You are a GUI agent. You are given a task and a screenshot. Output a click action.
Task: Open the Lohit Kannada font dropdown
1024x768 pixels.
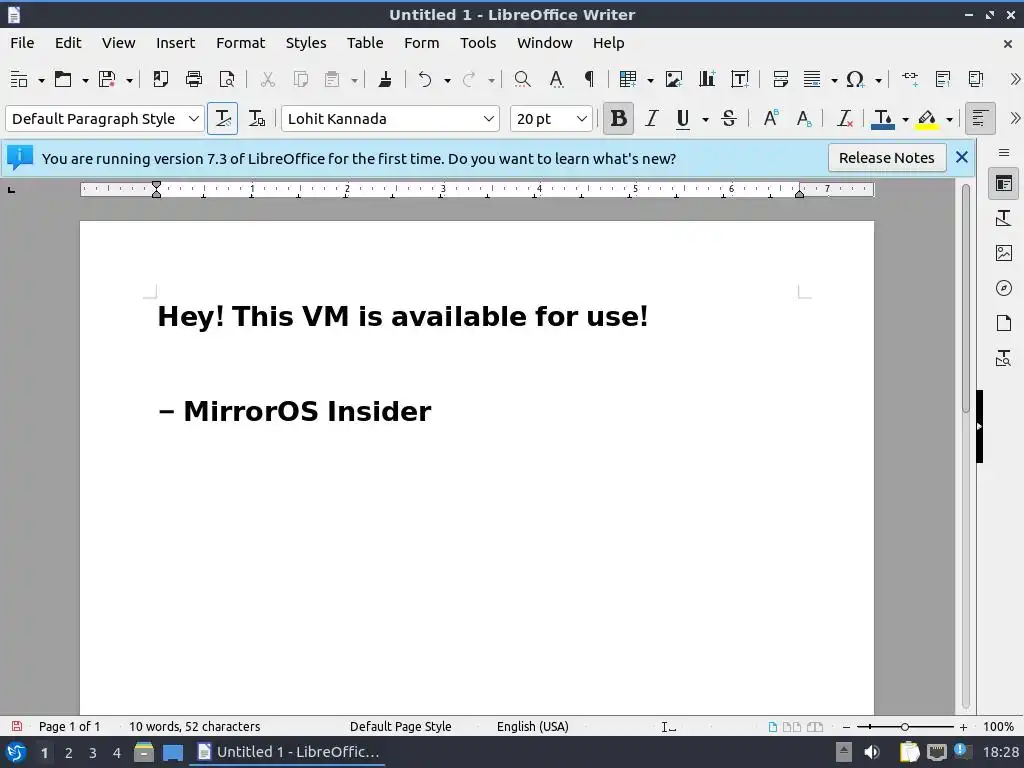(488, 119)
